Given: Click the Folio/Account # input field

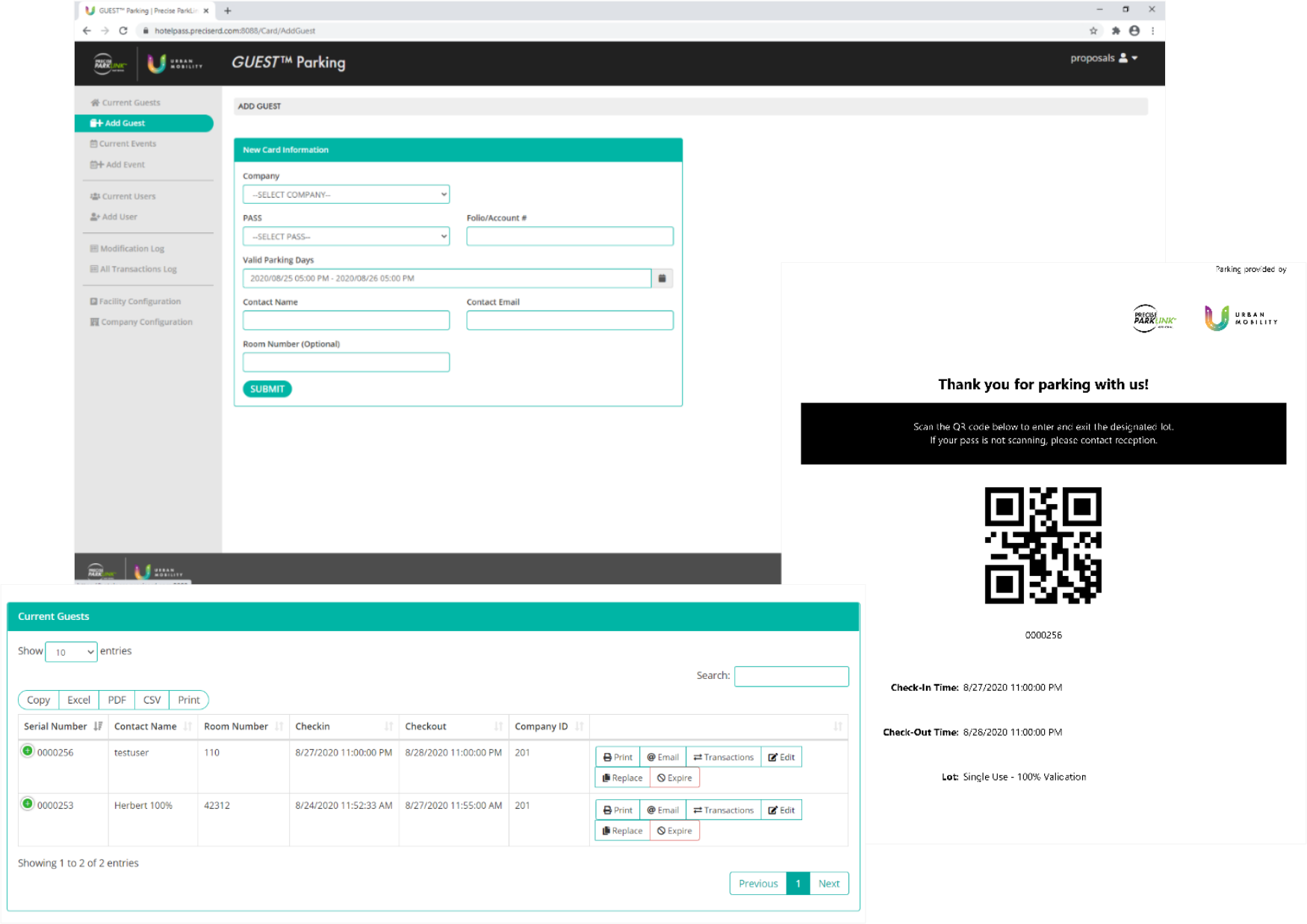Looking at the screenshot, I should [x=570, y=236].
